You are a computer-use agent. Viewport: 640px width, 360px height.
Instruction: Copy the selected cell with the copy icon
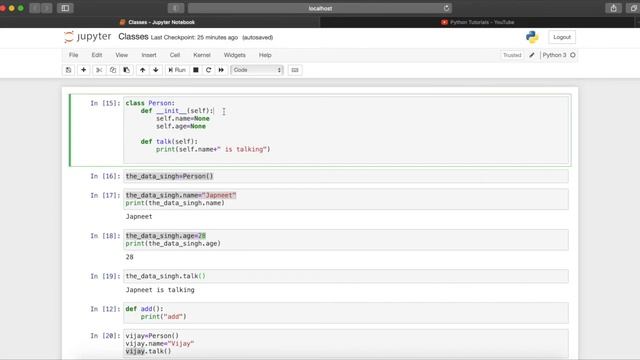click(113, 70)
